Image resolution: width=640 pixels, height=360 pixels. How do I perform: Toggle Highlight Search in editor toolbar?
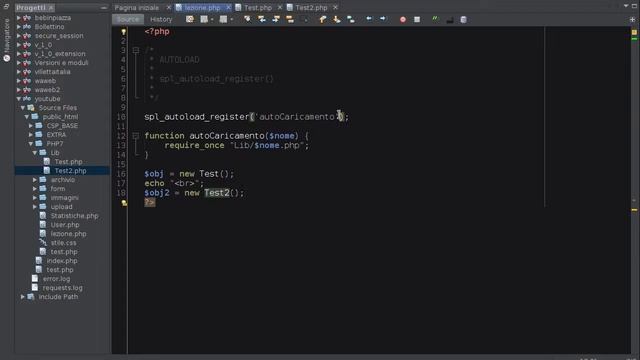tap(290, 19)
